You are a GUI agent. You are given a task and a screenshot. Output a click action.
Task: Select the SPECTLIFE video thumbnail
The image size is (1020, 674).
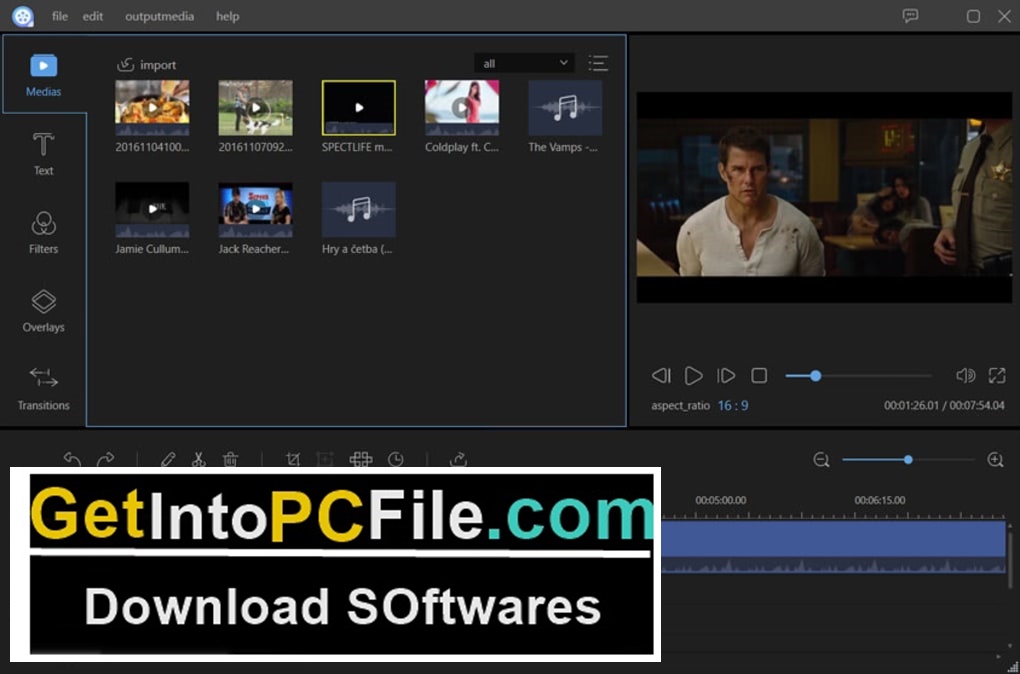pos(358,107)
